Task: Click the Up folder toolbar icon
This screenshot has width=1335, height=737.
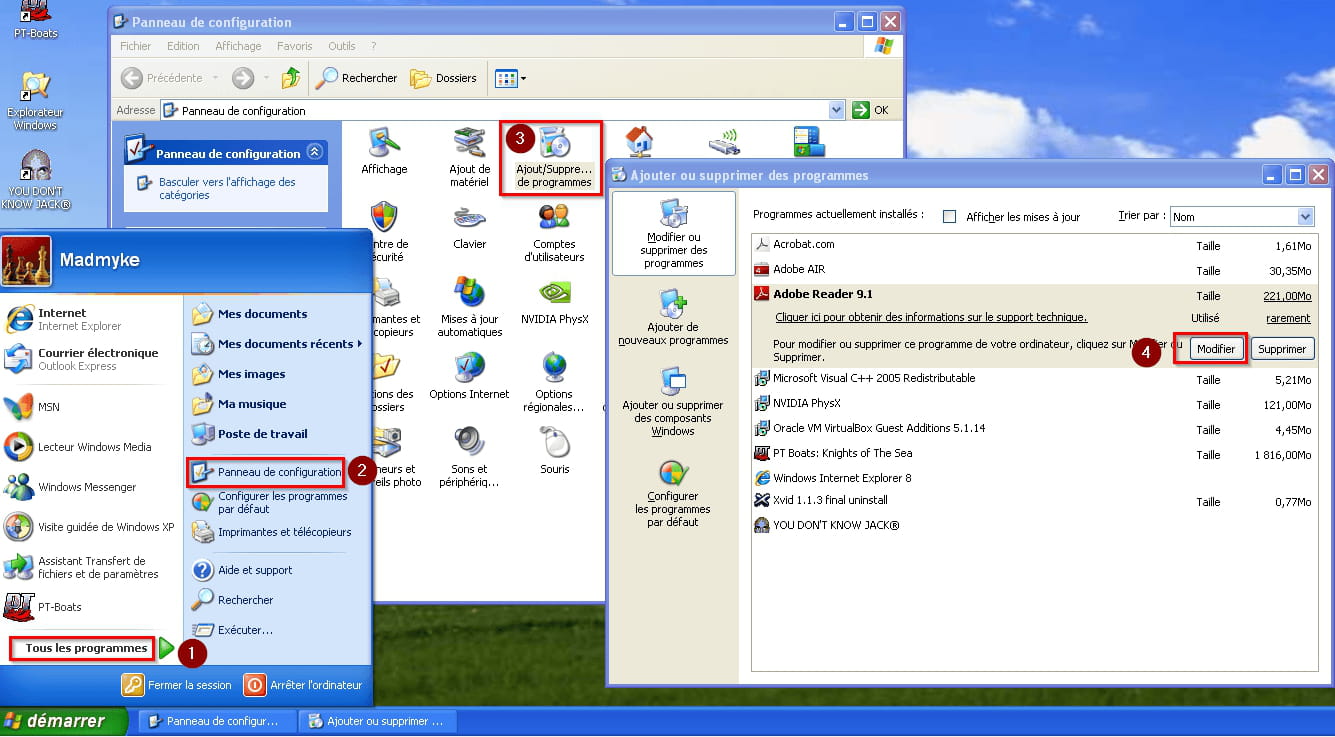Action: [291, 78]
